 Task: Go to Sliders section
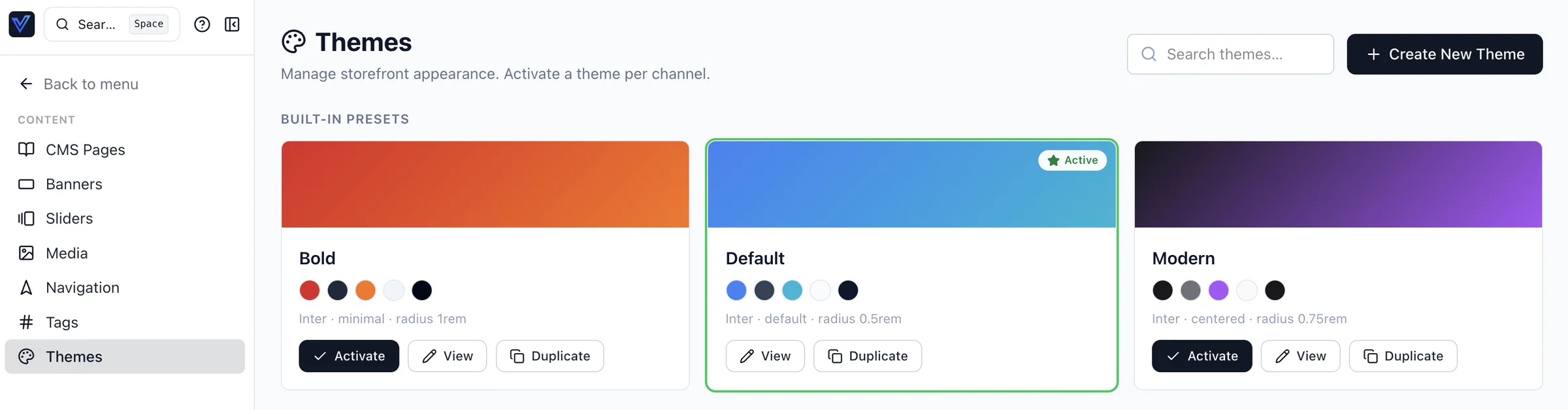(69, 218)
